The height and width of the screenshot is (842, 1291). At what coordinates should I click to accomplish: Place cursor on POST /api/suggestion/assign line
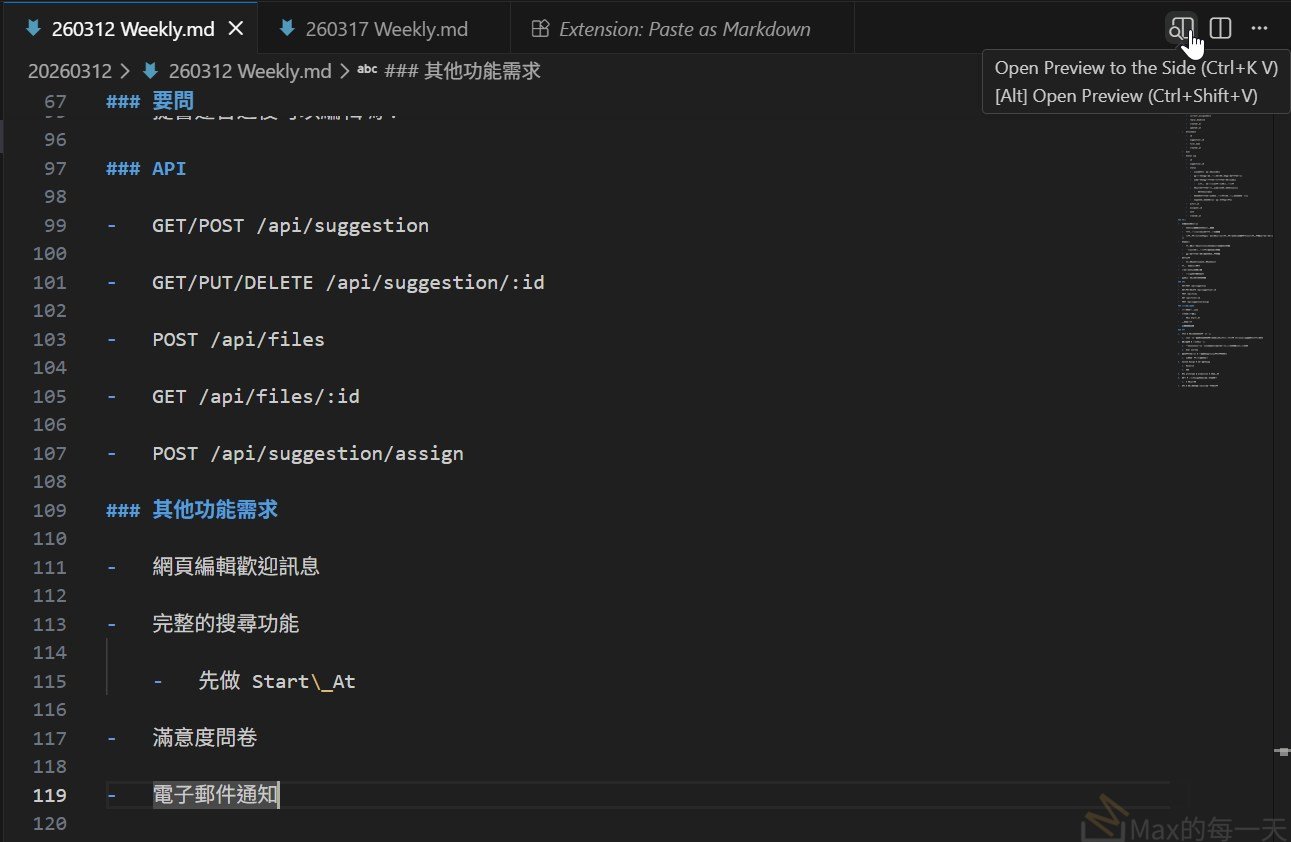coord(307,453)
